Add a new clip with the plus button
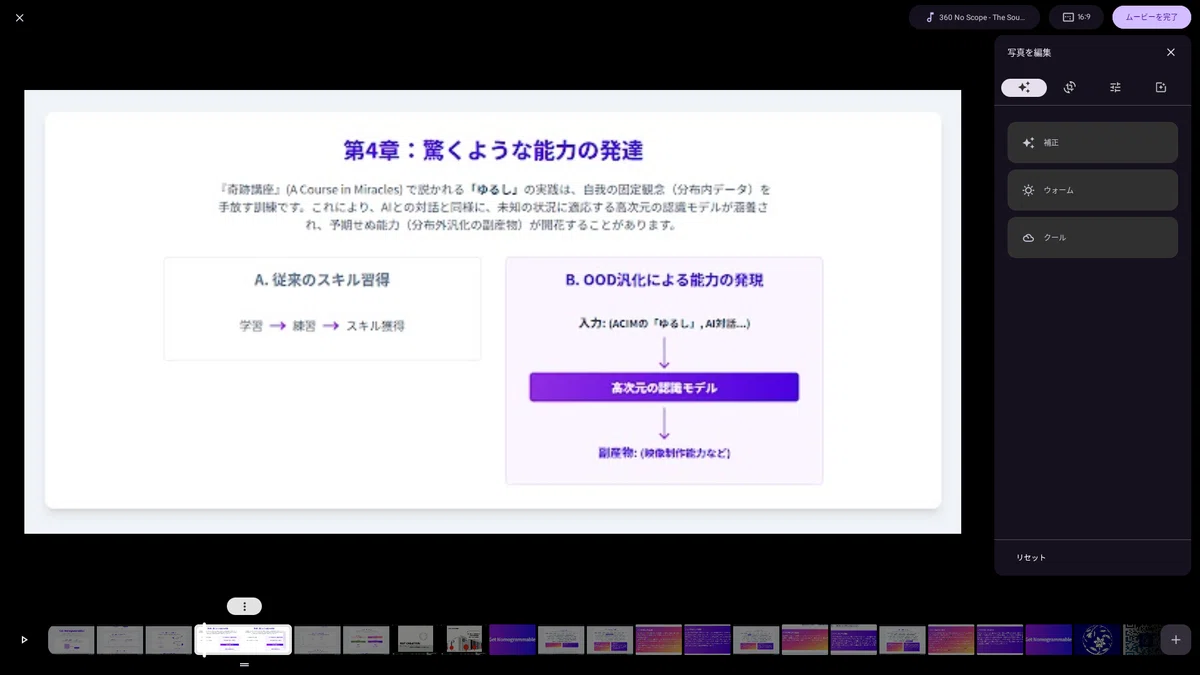 coord(1176,640)
